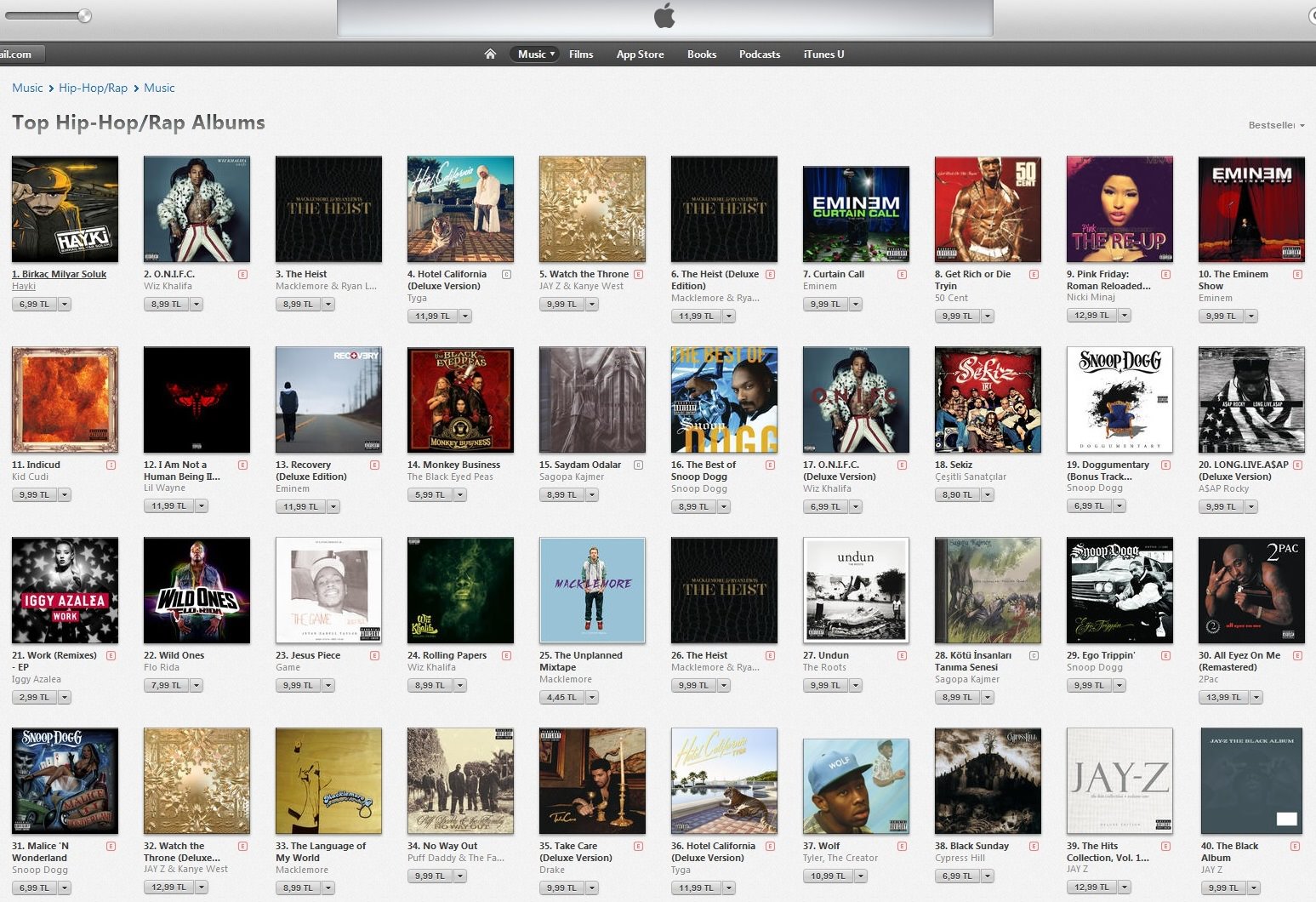Open Monkey Business album cover
The width and height of the screenshot is (1316, 902).
[x=460, y=400]
